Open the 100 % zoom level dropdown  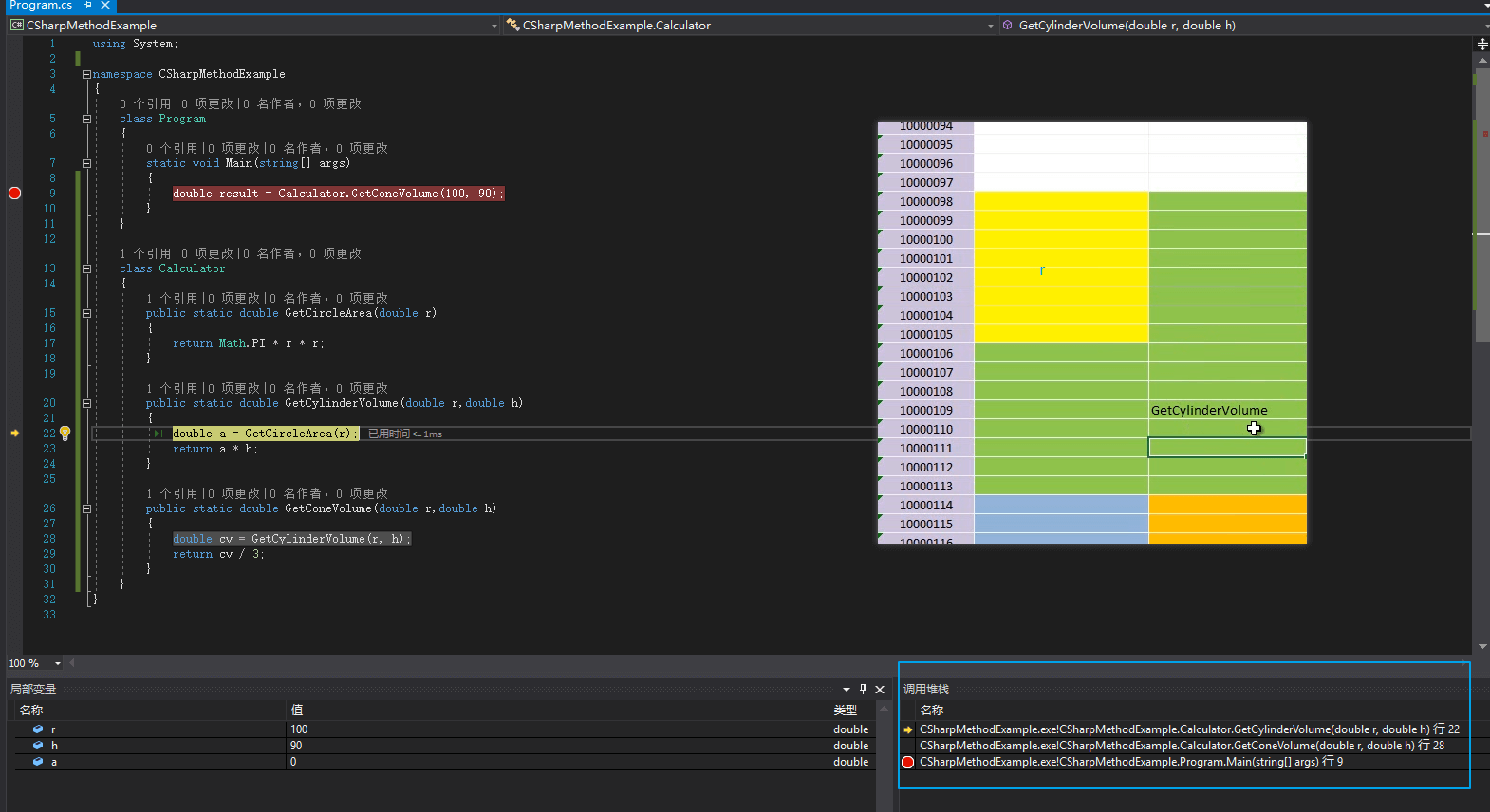click(58, 663)
